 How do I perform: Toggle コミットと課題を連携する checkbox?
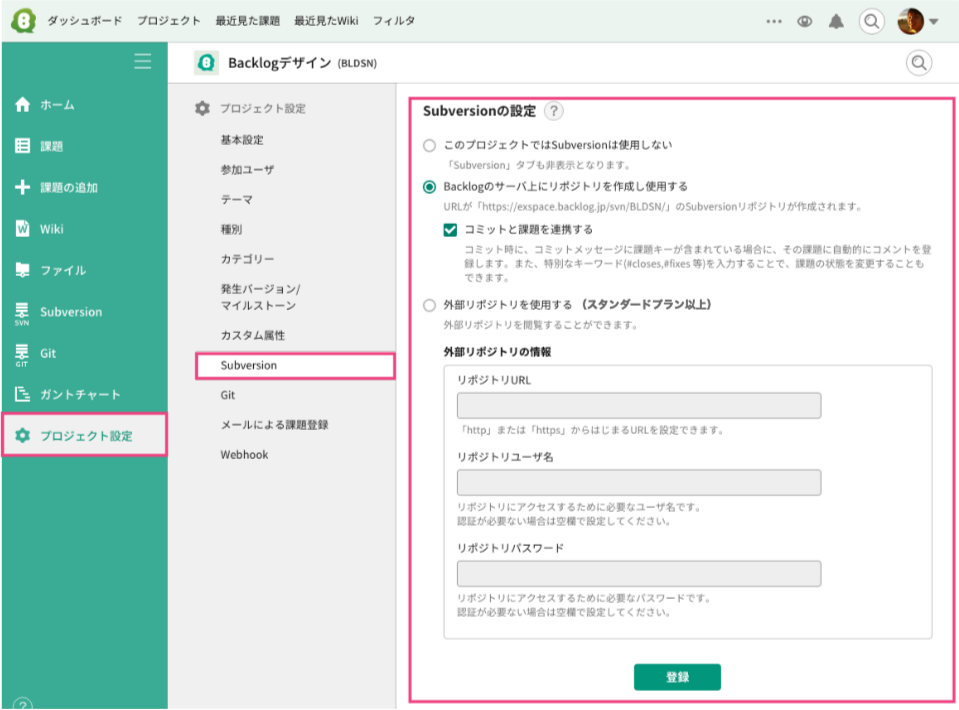coord(450,230)
